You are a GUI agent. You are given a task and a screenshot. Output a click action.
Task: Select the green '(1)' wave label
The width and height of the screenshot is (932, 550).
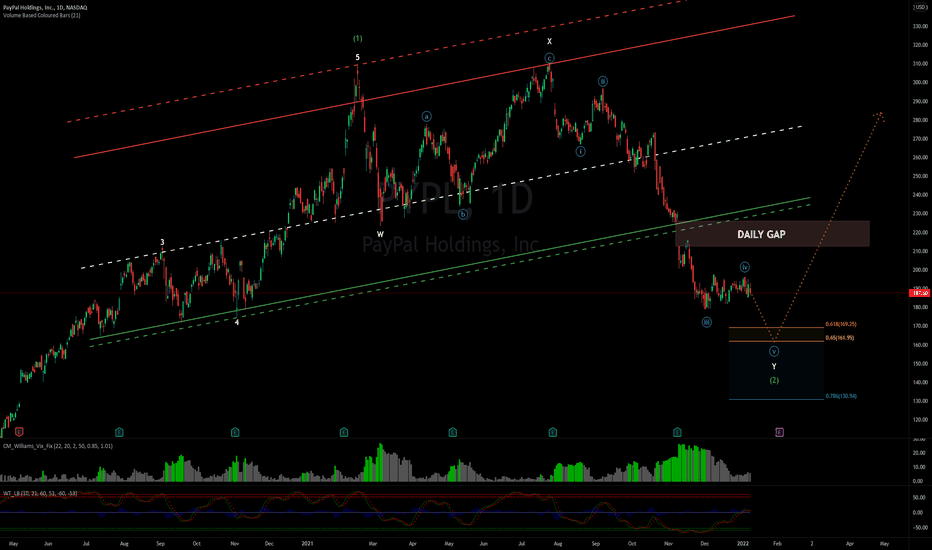click(357, 39)
